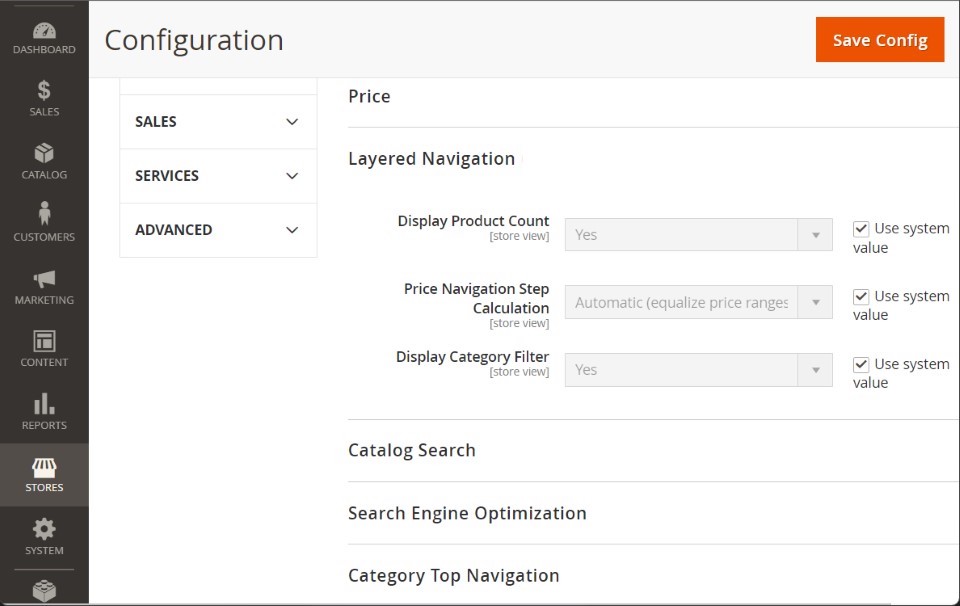Open the Content layout icon
This screenshot has height=606, width=960.
pos(44,341)
